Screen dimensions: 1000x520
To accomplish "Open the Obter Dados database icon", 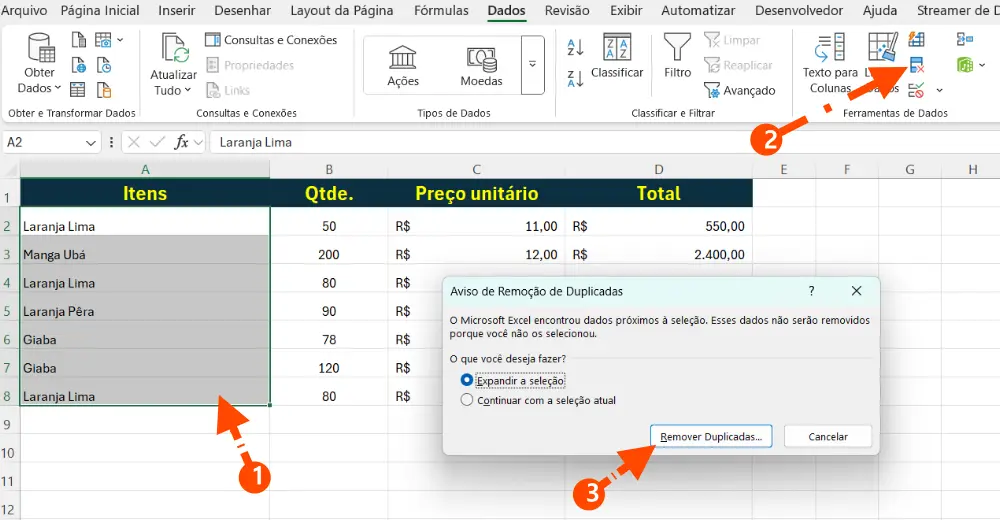I will [x=41, y=48].
